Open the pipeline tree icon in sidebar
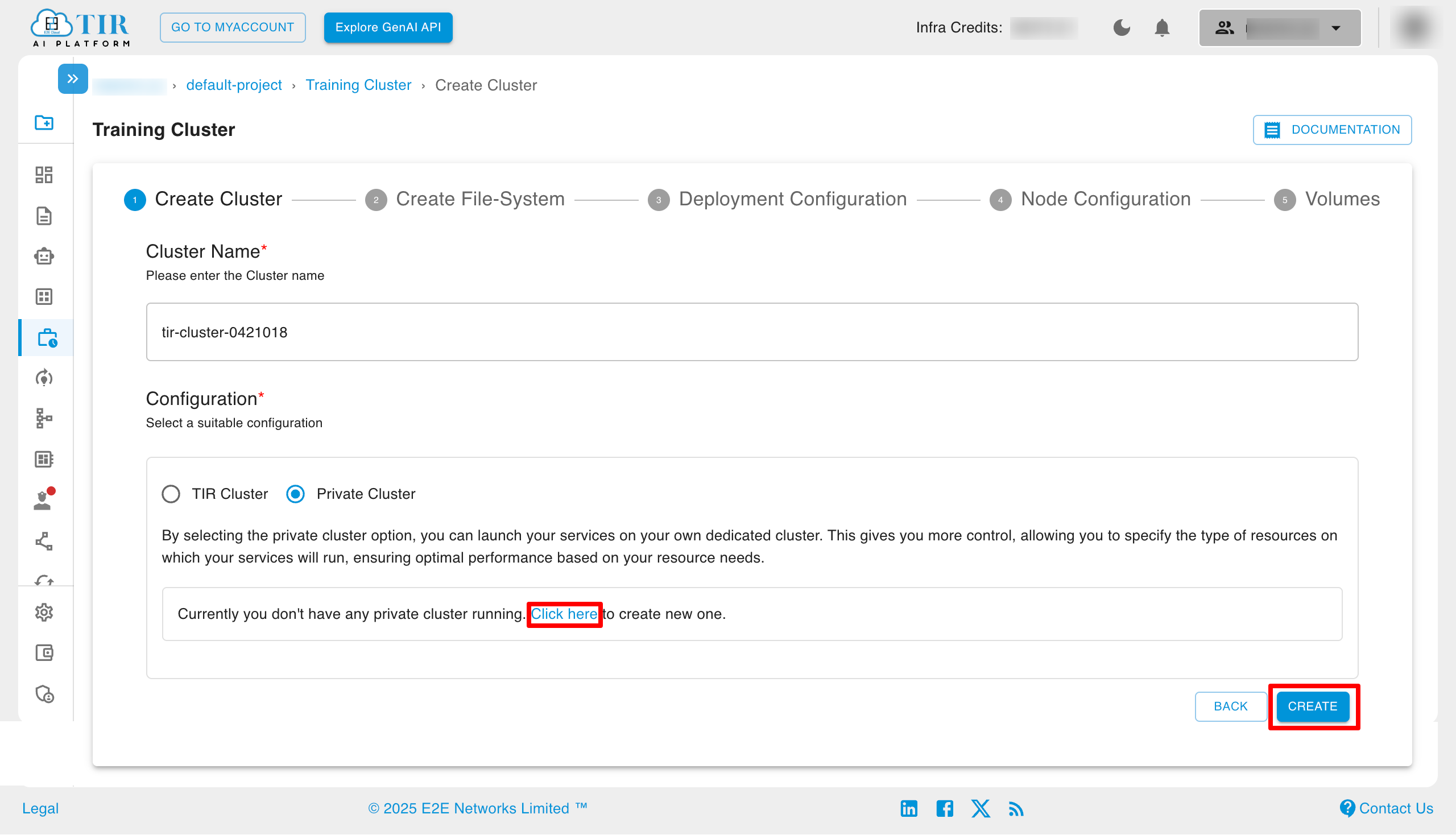The height and width of the screenshot is (835, 1456). click(44, 419)
